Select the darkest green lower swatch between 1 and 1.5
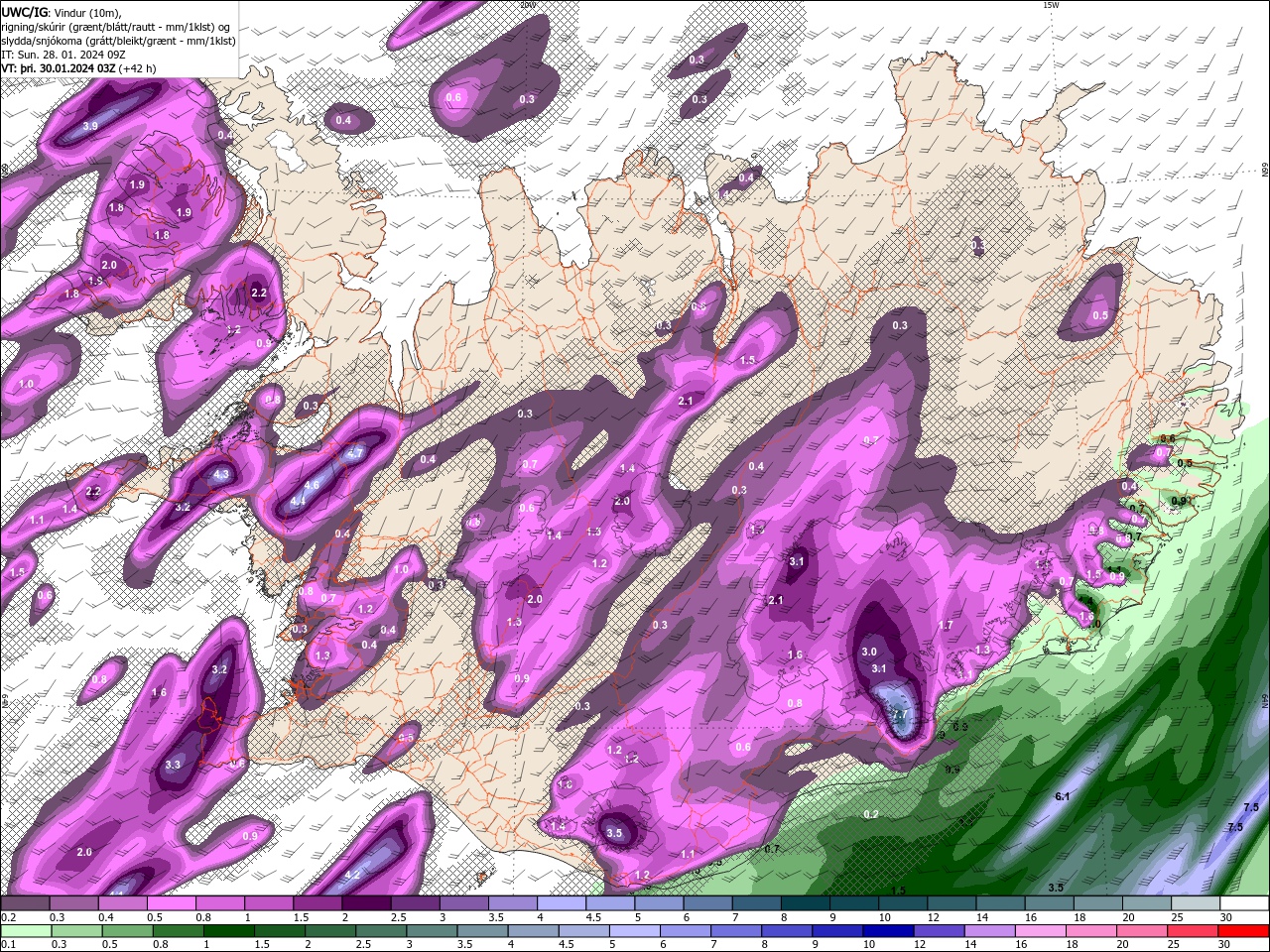 click(x=228, y=931)
